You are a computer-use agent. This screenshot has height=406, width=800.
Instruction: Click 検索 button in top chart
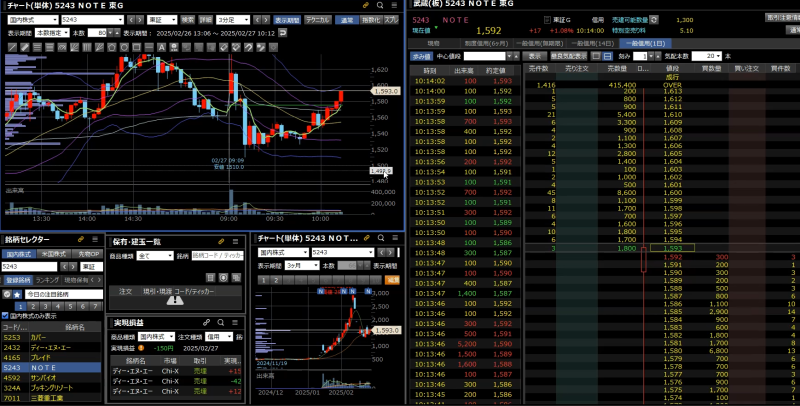coord(188,20)
